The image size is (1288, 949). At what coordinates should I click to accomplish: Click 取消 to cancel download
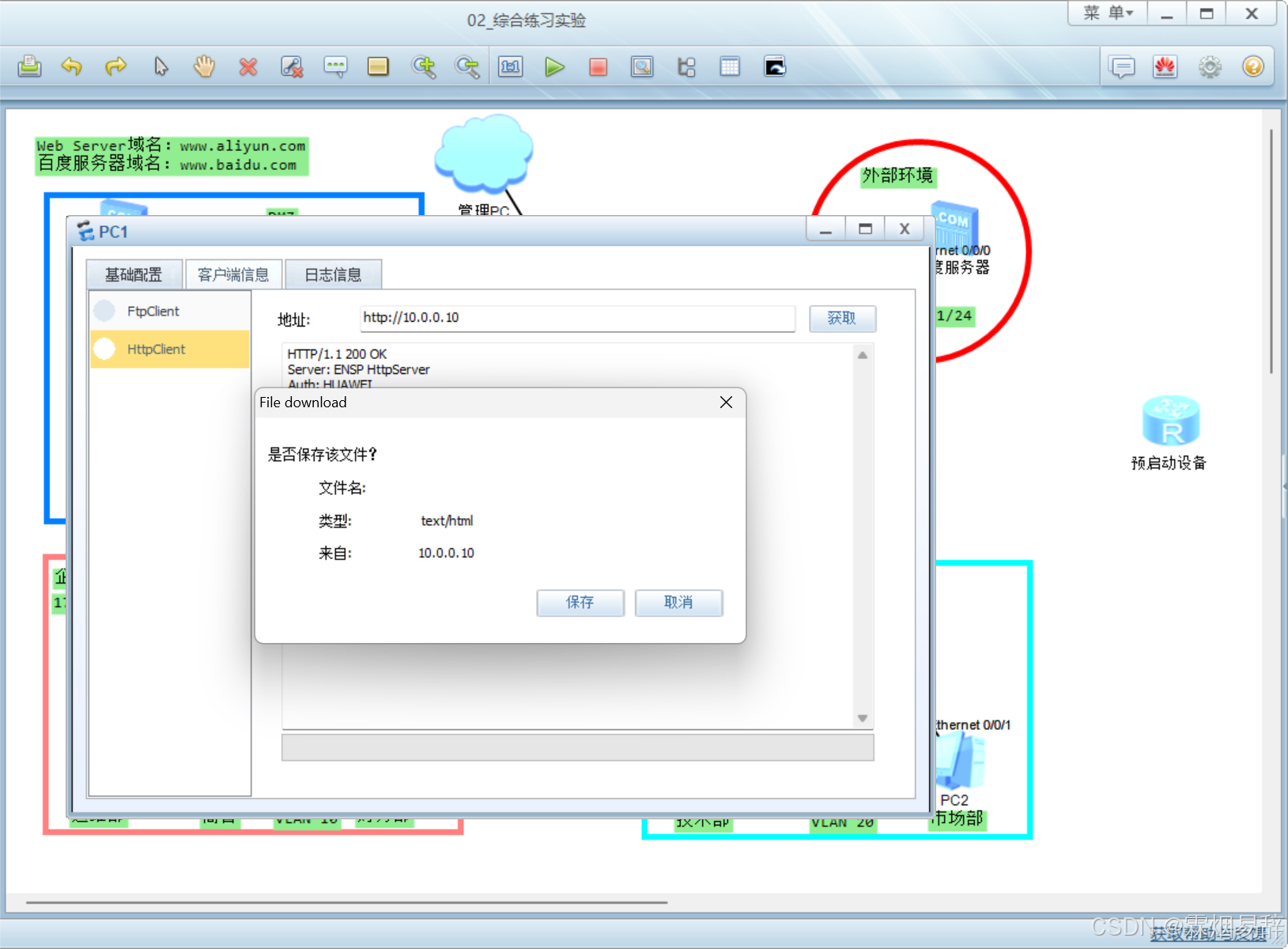tap(678, 603)
